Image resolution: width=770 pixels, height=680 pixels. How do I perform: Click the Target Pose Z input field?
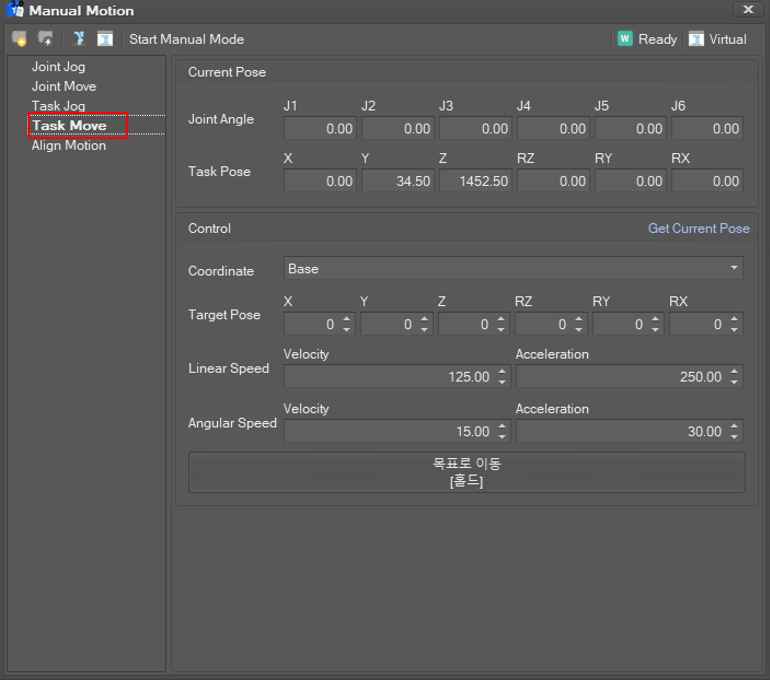465,325
